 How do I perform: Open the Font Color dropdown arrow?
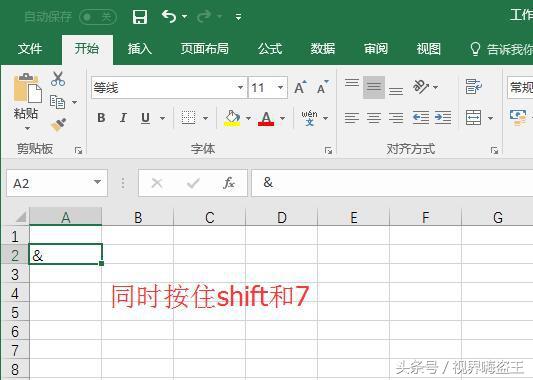tap(282, 118)
